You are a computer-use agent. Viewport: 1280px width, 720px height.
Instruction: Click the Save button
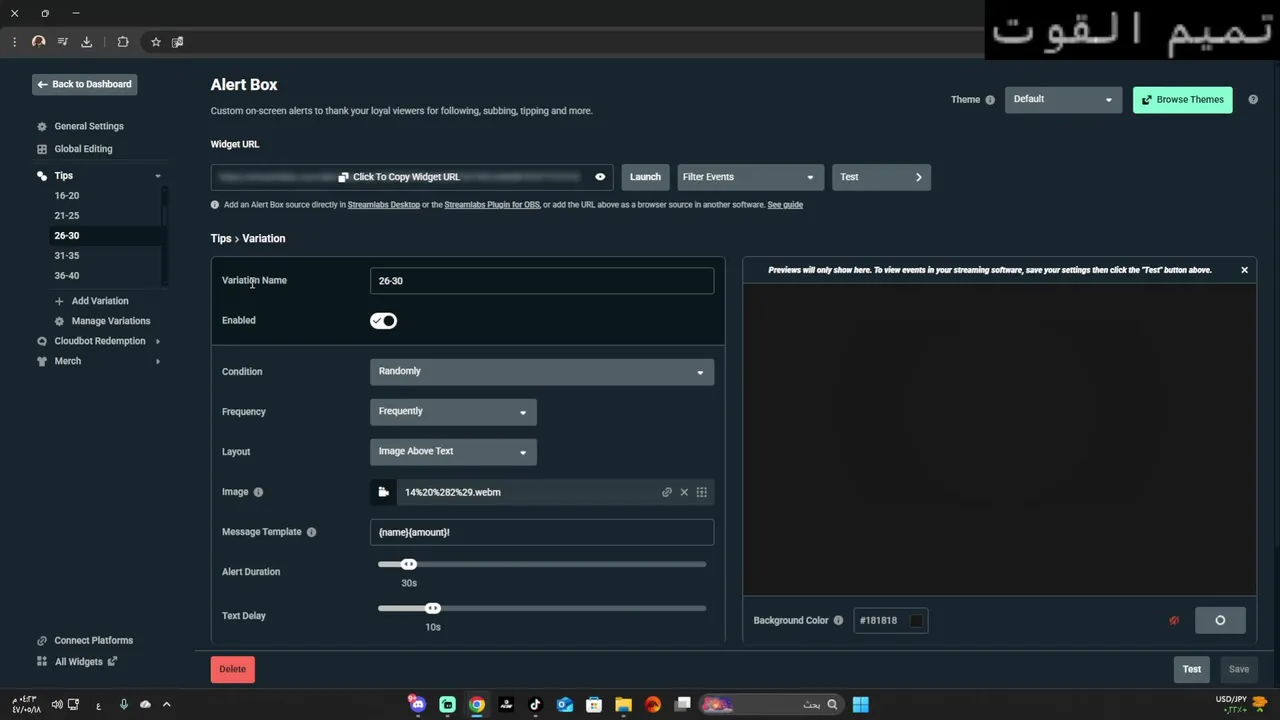coord(1239,669)
